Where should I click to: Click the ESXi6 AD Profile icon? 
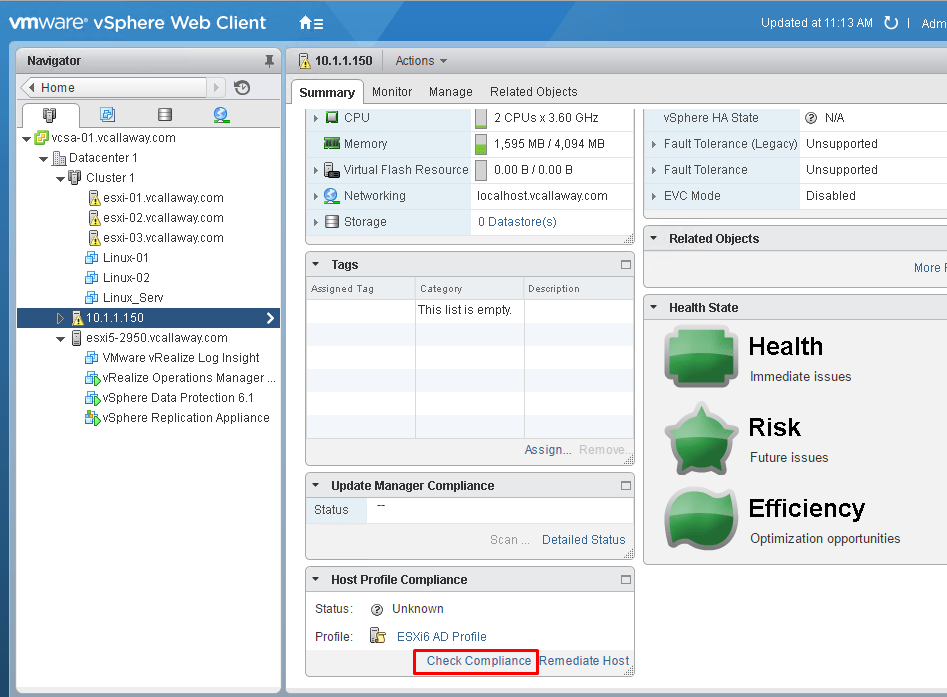pyautogui.click(x=378, y=636)
